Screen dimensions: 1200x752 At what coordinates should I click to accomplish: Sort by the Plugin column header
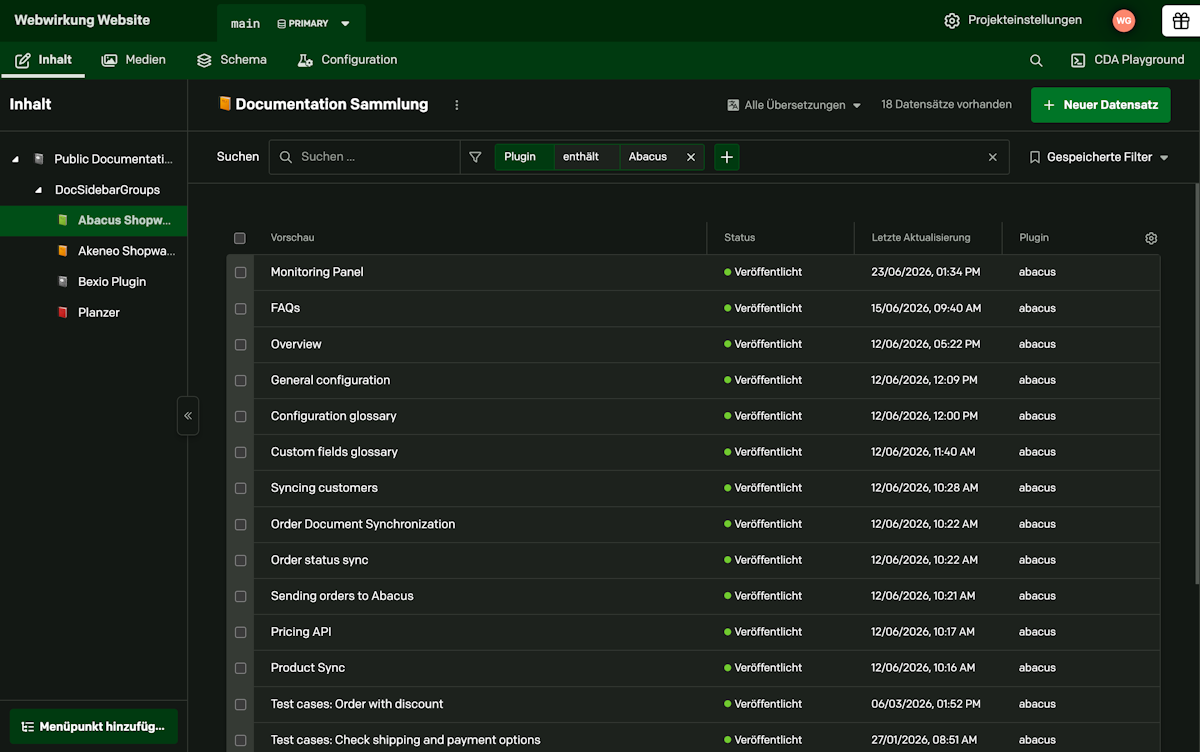click(1034, 238)
